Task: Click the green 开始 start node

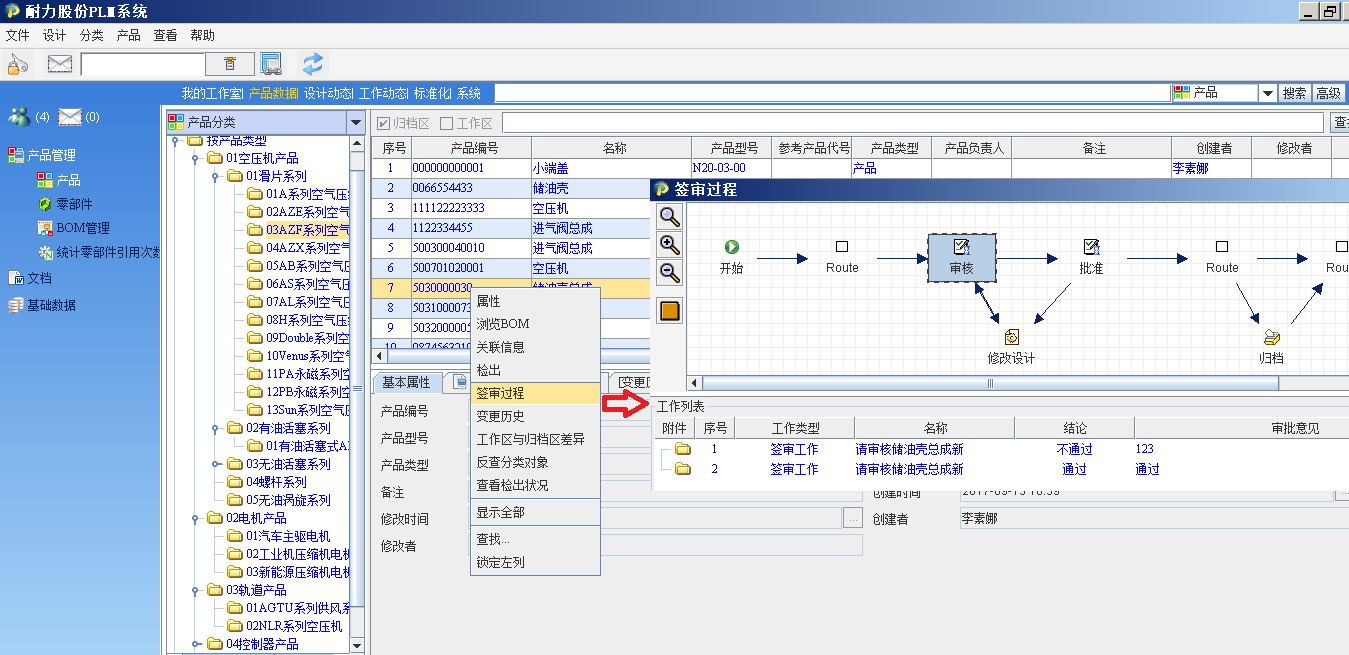Action: click(732, 247)
